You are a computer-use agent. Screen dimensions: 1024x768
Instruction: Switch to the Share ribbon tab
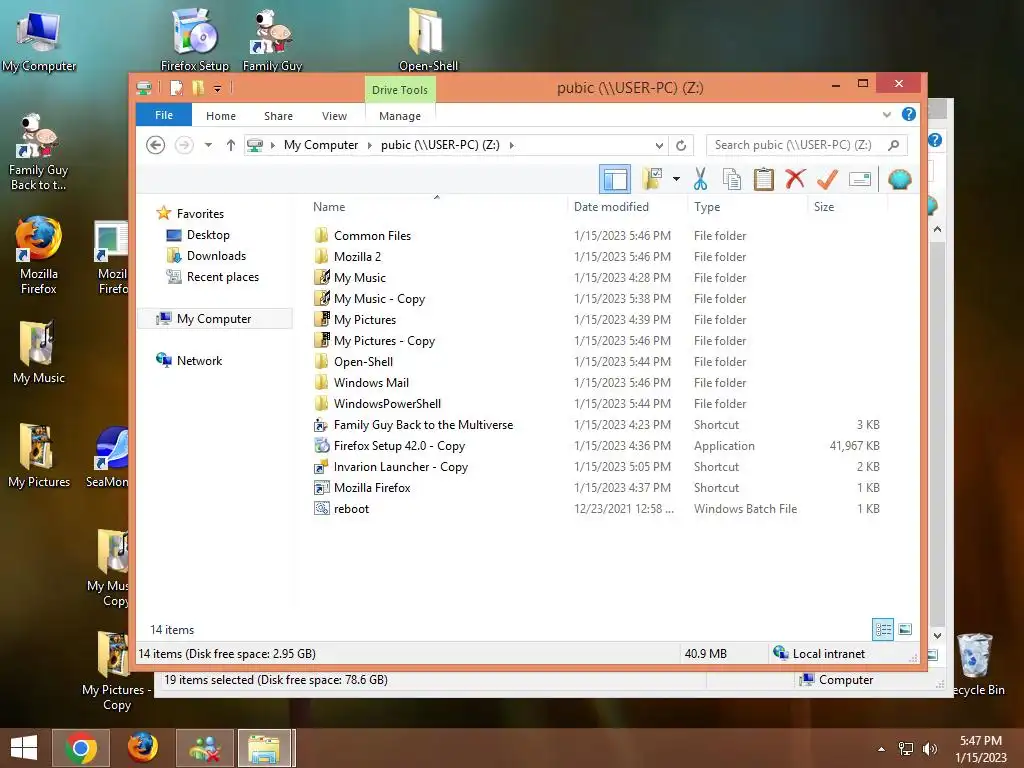278,116
